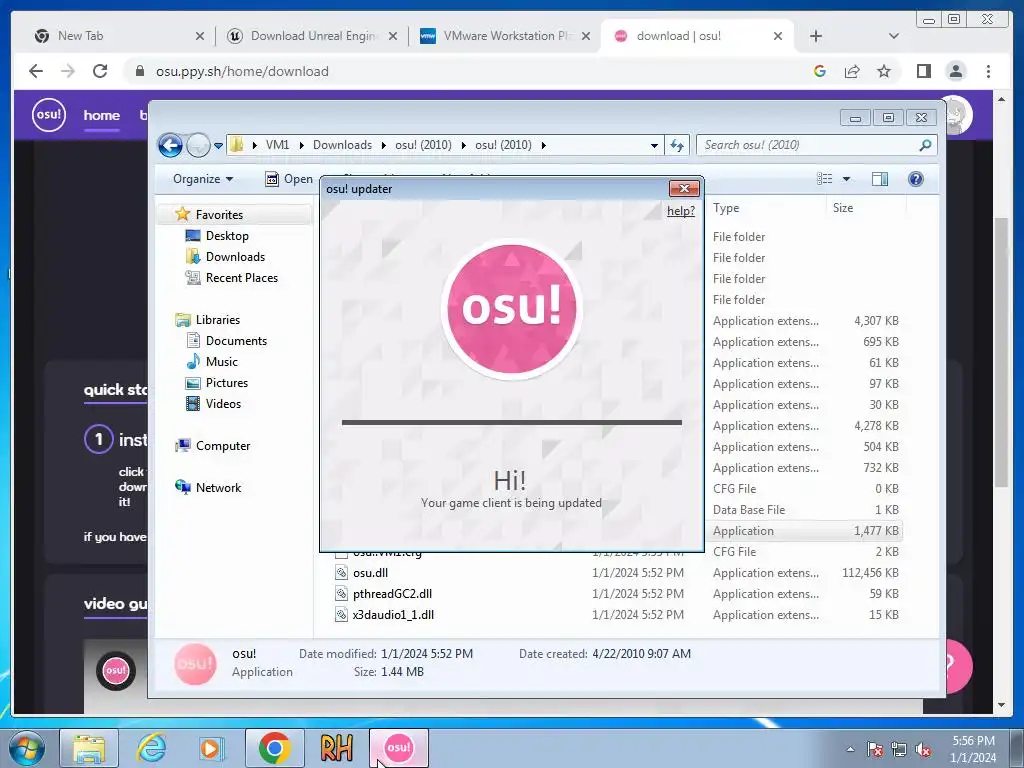Viewport: 1024px width, 768px height.
Task: Switch to the VMware Workstation tab
Action: click(507, 36)
